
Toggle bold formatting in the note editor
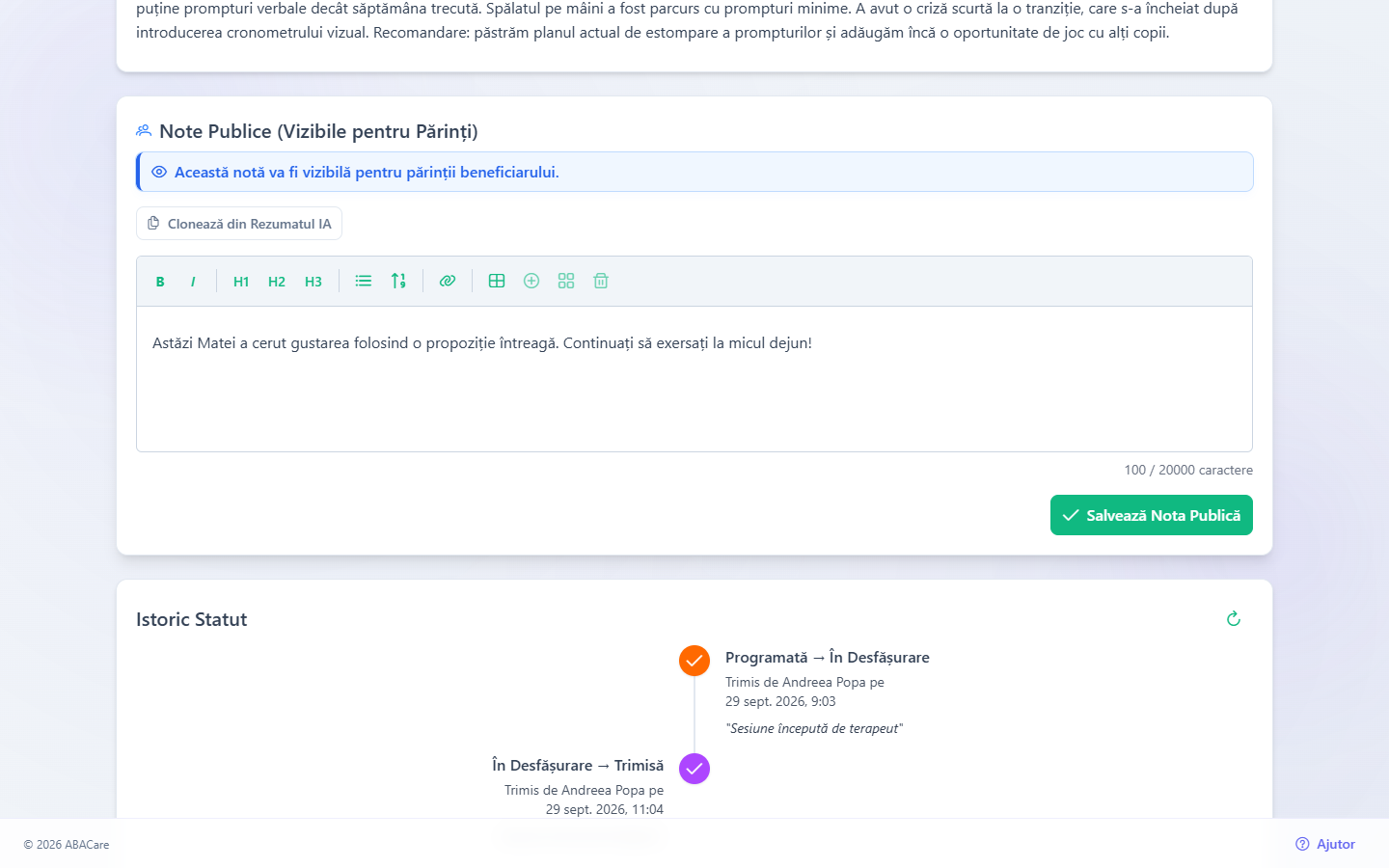pos(160,282)
